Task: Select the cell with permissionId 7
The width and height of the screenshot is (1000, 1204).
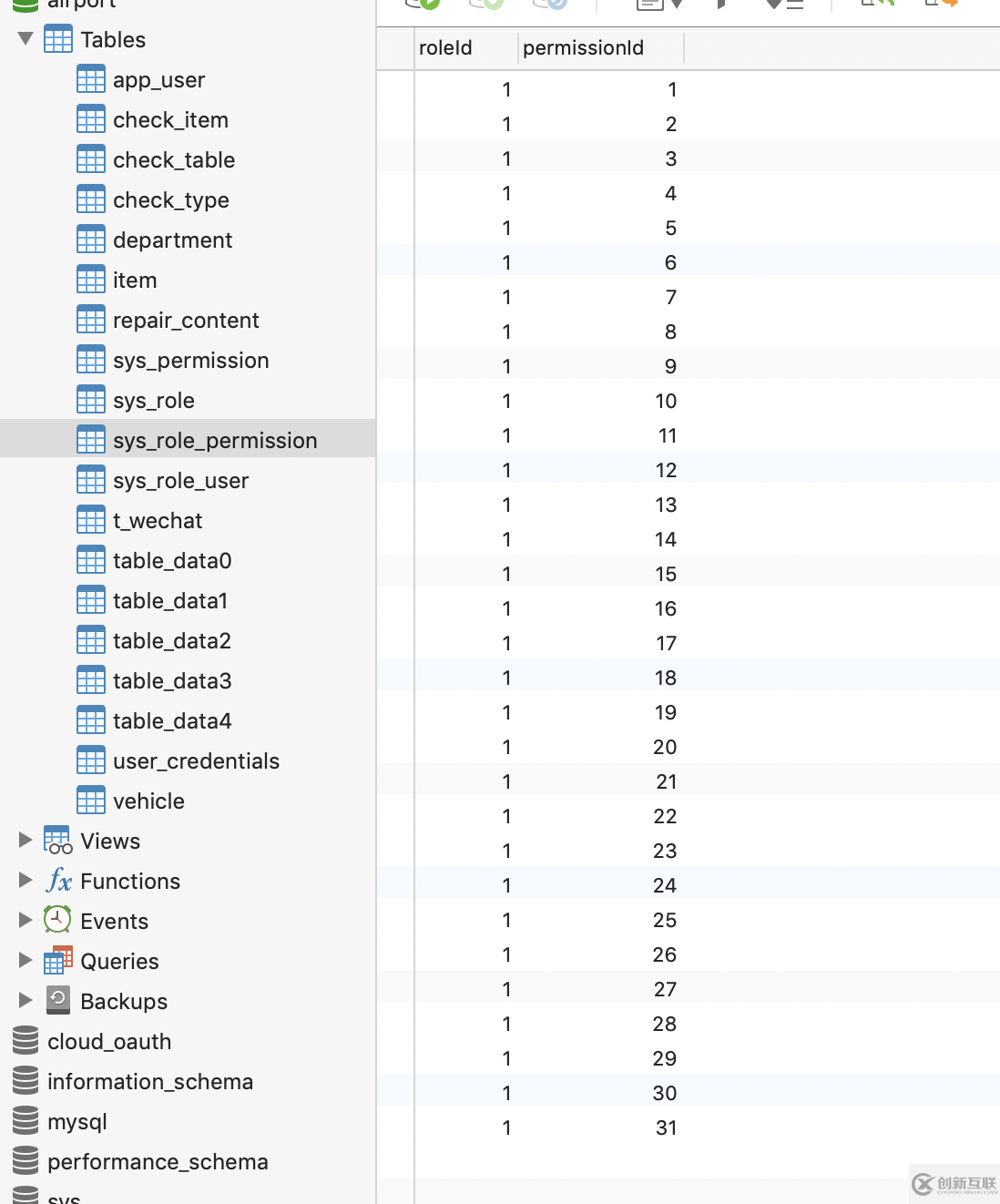Action: (x=601, y=297)
